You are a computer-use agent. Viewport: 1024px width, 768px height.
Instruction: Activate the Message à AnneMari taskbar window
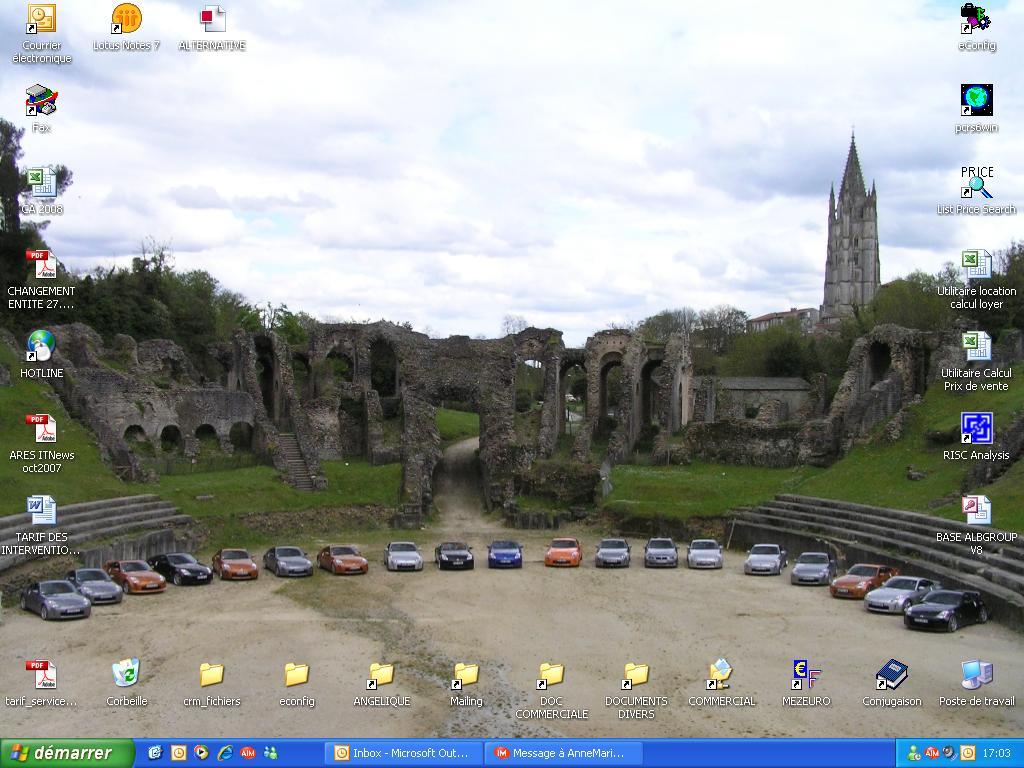coord(562,753)
